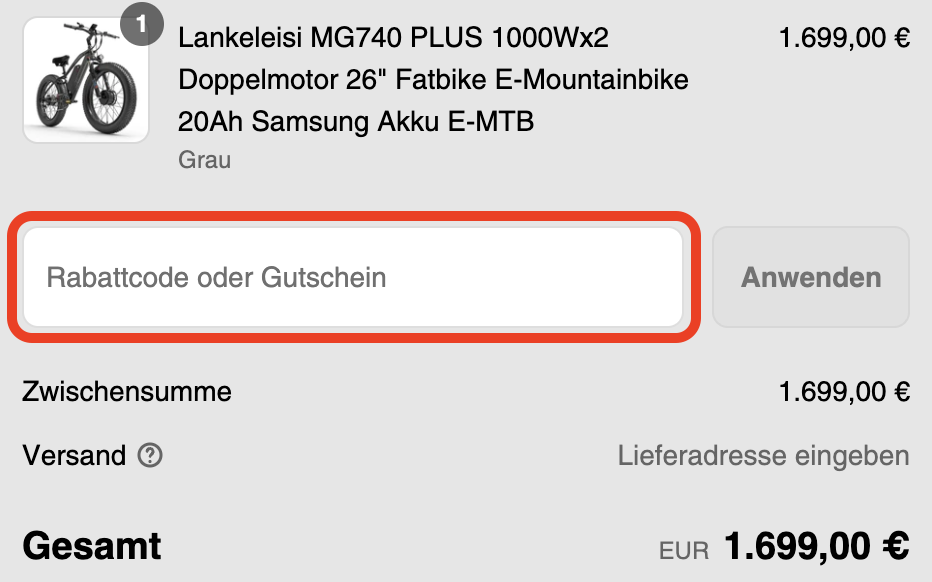Click the bold Gesamt amount 1.699,00 €
This screenshot has width=932, height=582.
click(817, 546)
